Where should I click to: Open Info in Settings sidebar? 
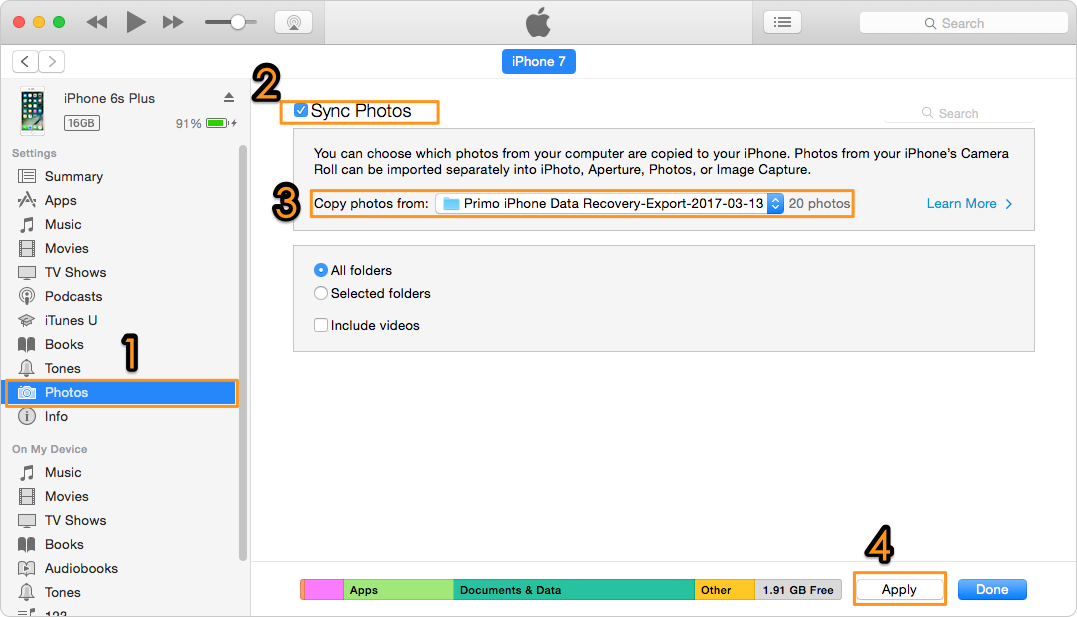pyautogui.click(x=56, y=416)
